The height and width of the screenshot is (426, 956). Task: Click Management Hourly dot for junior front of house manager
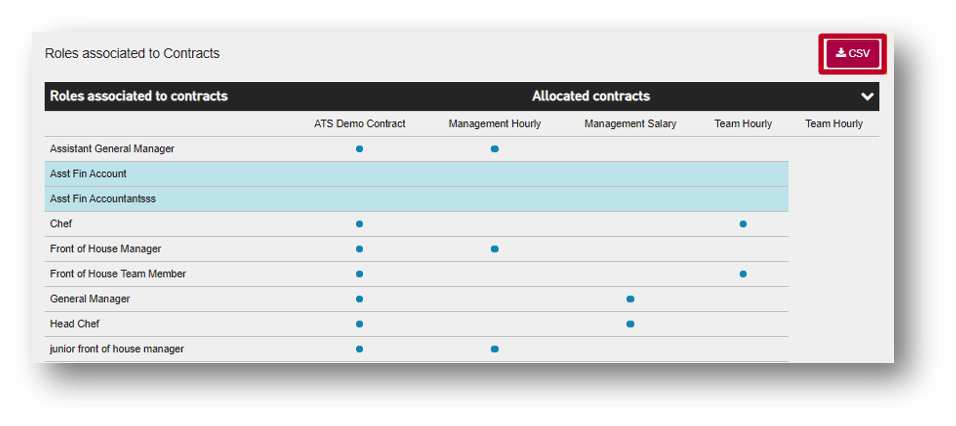(494, 349)
